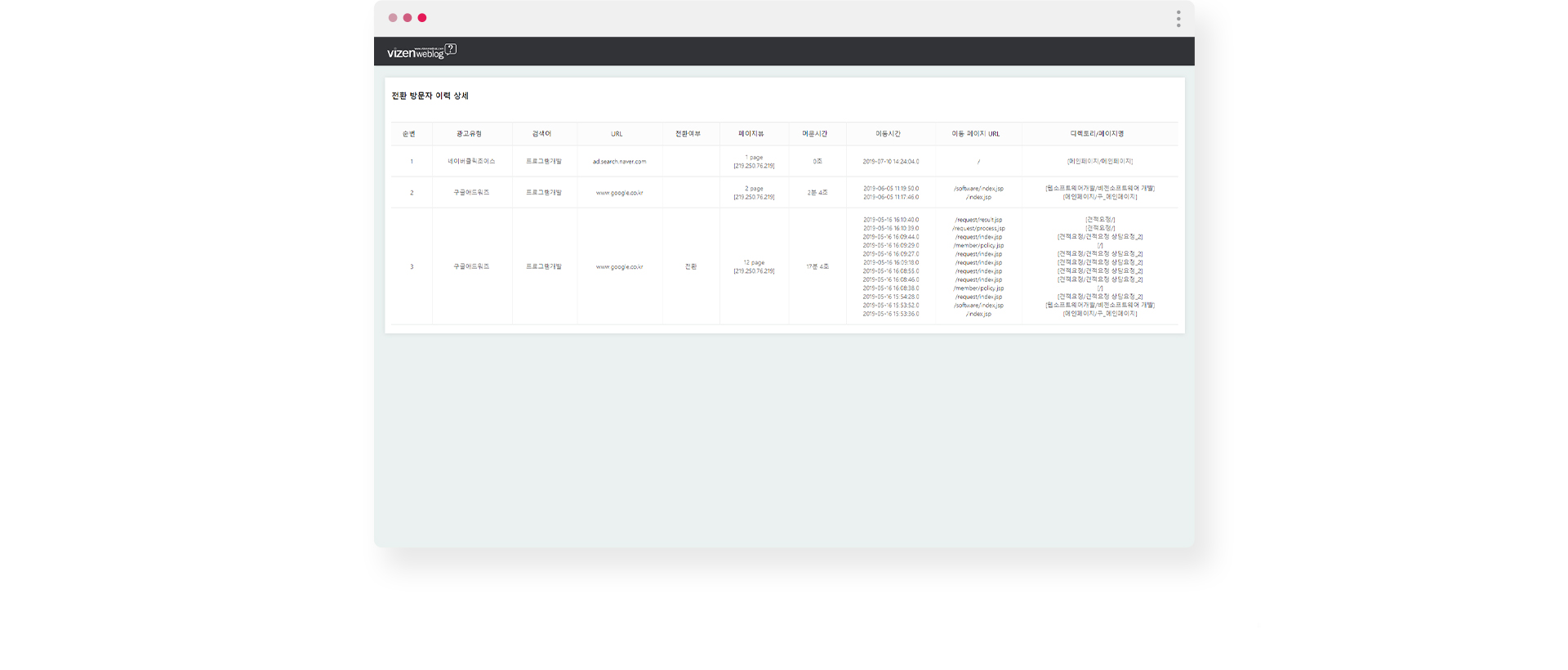
Task: Click the 머문시간 column header
Action: (x=814, y=134)
